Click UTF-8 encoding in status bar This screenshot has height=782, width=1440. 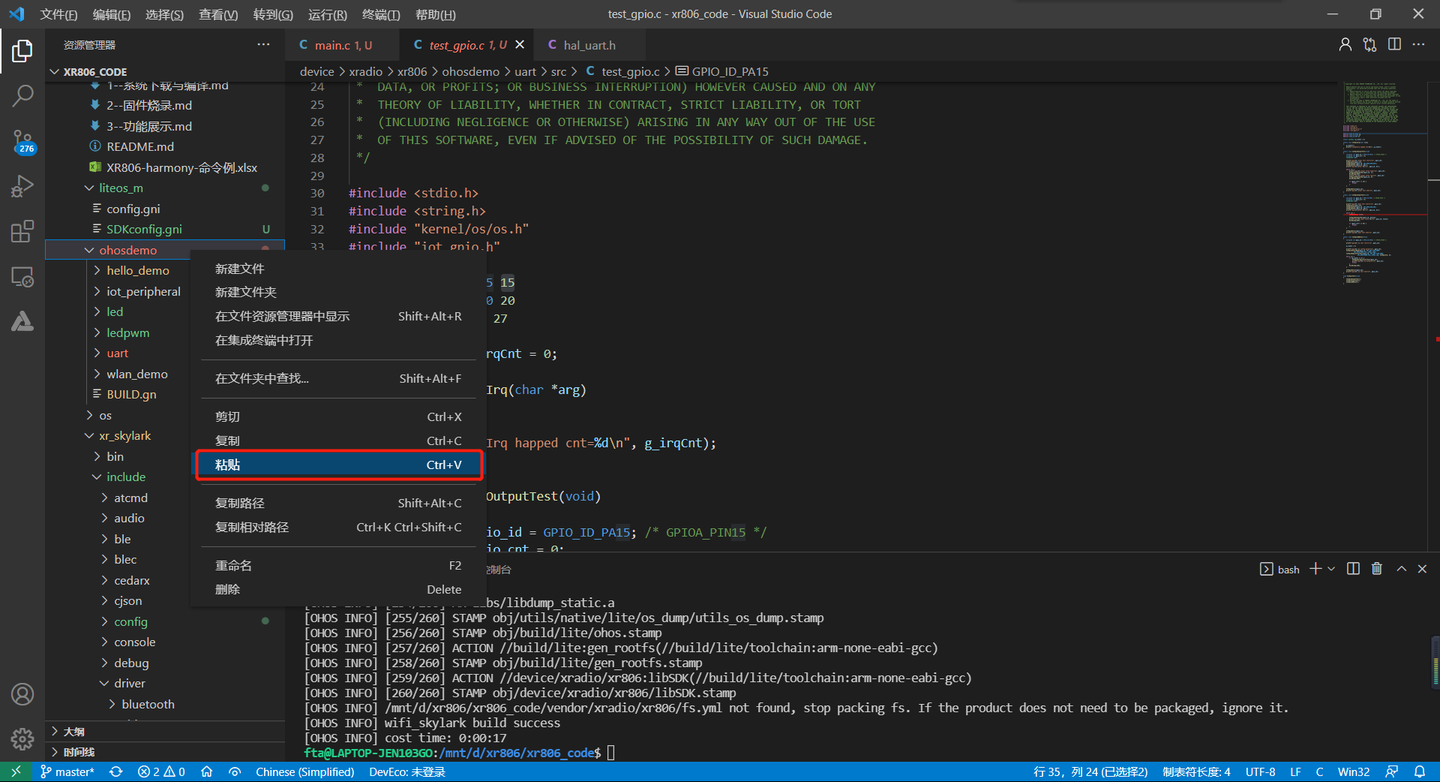pos(1260,772)
